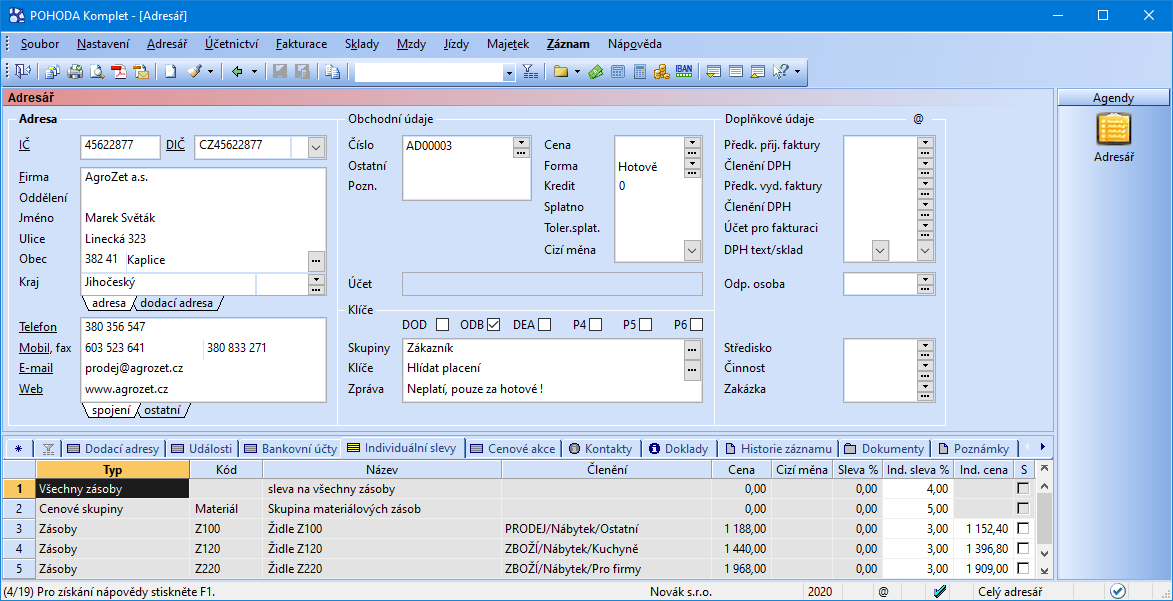Viewport: 1173px width, 601px height.
Task: Click the green back arrow icon
Action: coord(237,71)
